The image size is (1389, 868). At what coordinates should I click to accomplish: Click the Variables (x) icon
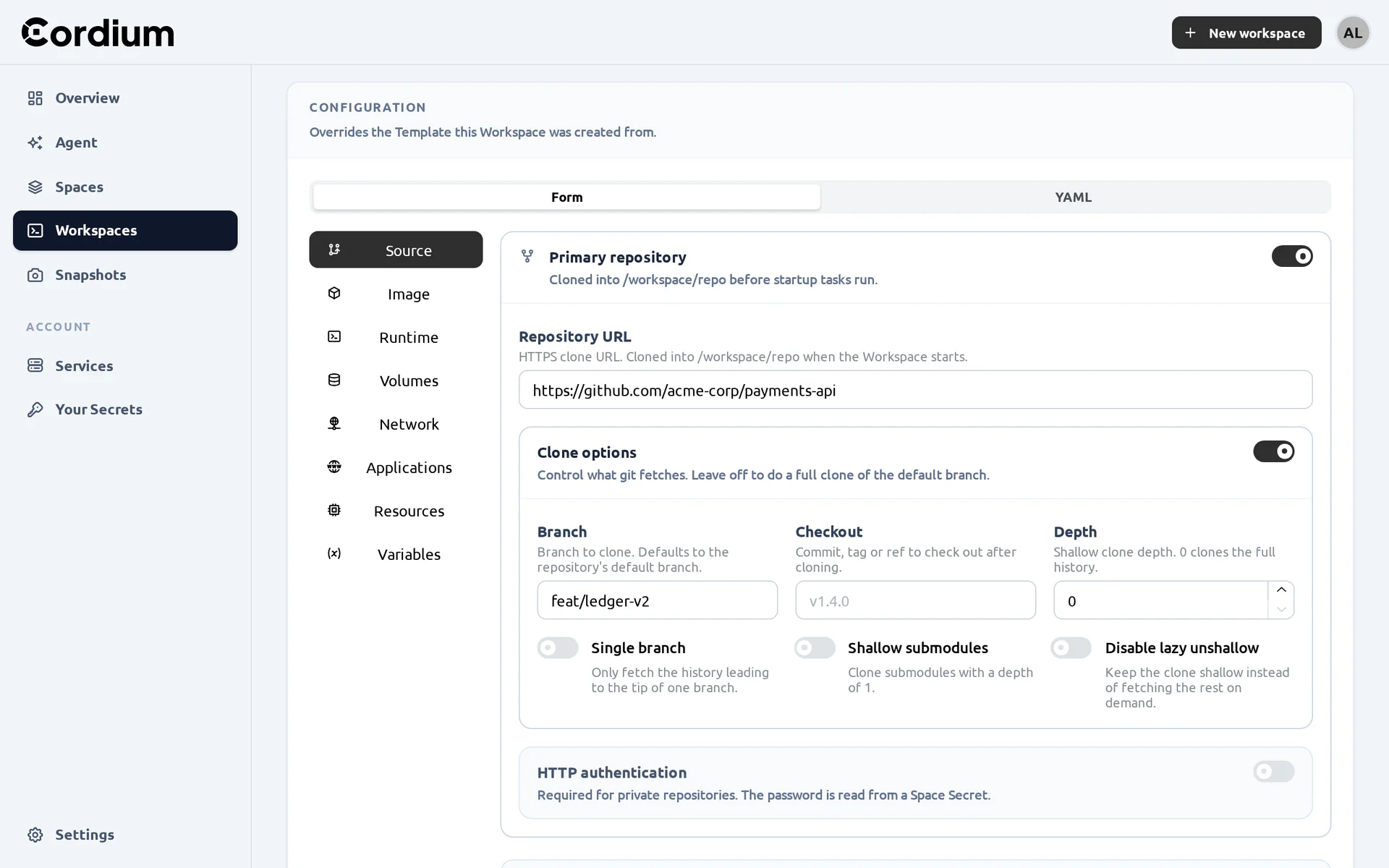pos(334,553)
